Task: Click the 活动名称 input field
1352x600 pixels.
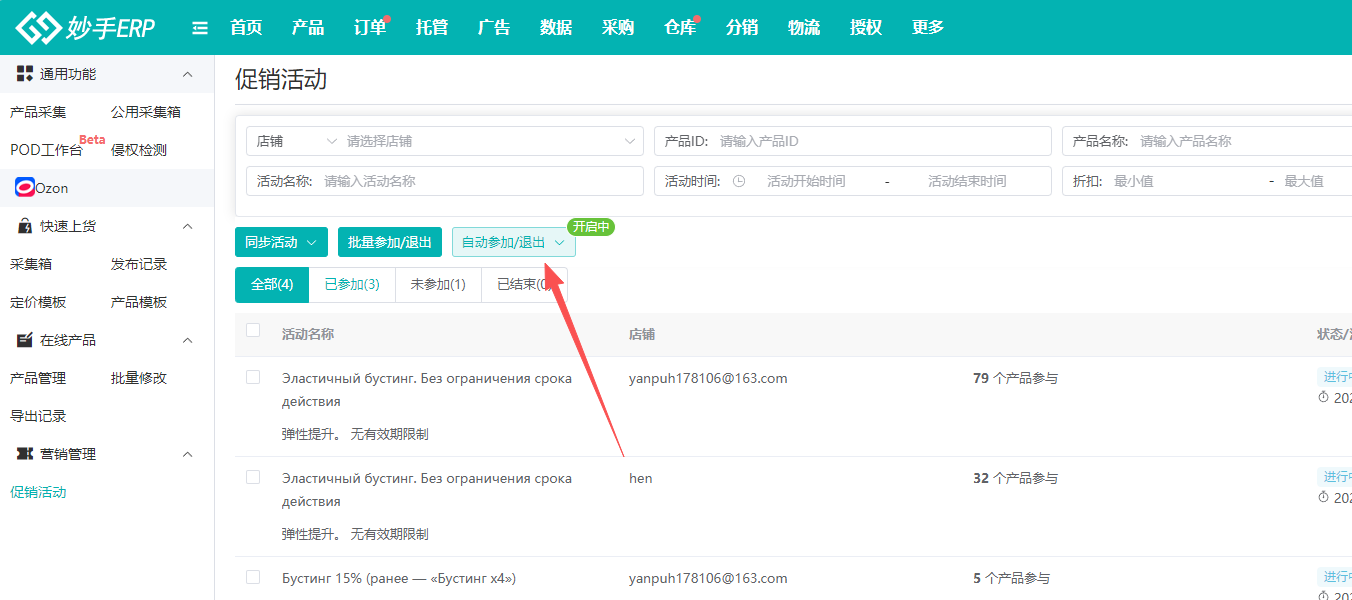Action: point(445,181)
